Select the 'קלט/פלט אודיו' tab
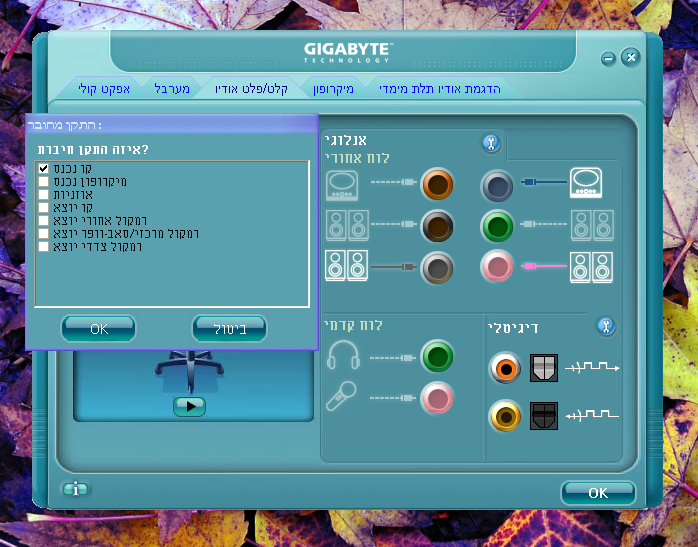The image size is (698, 547). point(252,89)
